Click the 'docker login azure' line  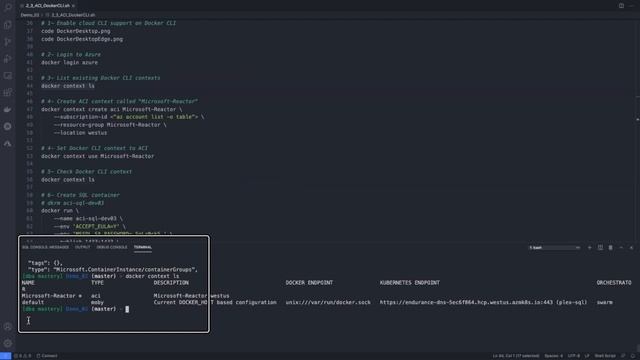(69, 62)
